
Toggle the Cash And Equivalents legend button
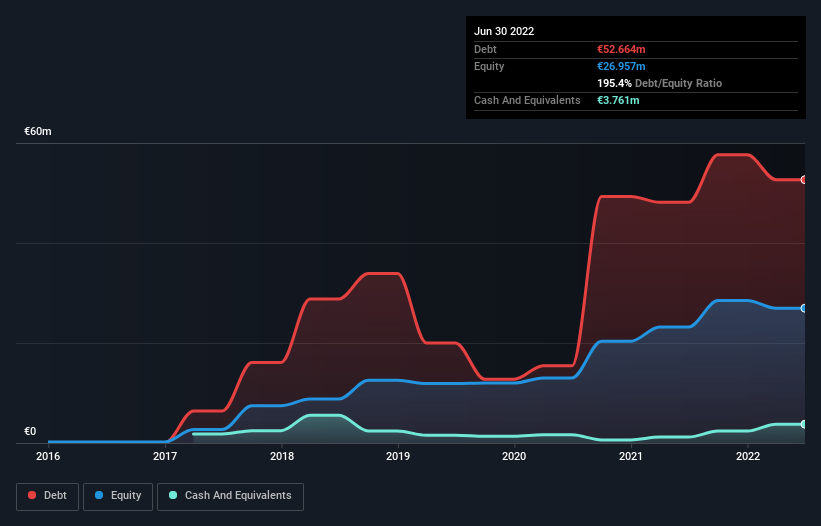click(x=230, y=496)
